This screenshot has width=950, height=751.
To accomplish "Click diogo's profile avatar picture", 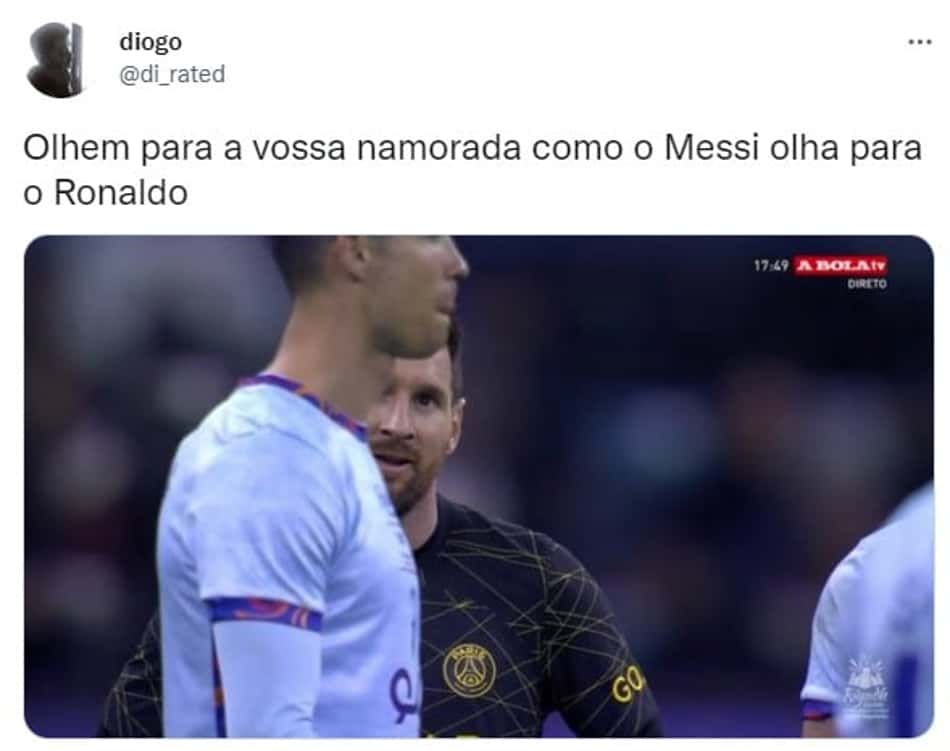I will pyautogui.click(x=55, y=59).
